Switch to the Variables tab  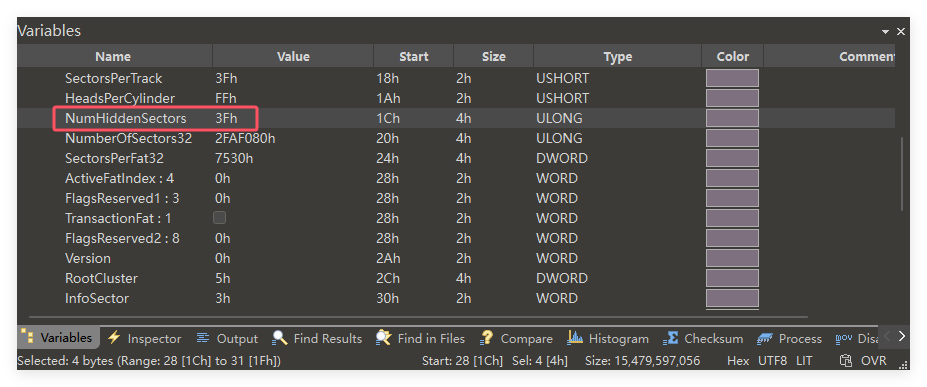click(58, 337)
